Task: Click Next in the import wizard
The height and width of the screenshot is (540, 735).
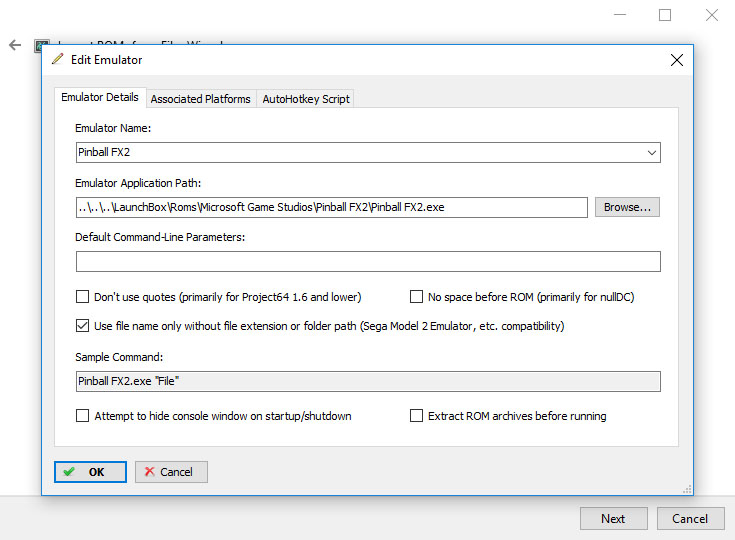Action: [x=614, y=518]
